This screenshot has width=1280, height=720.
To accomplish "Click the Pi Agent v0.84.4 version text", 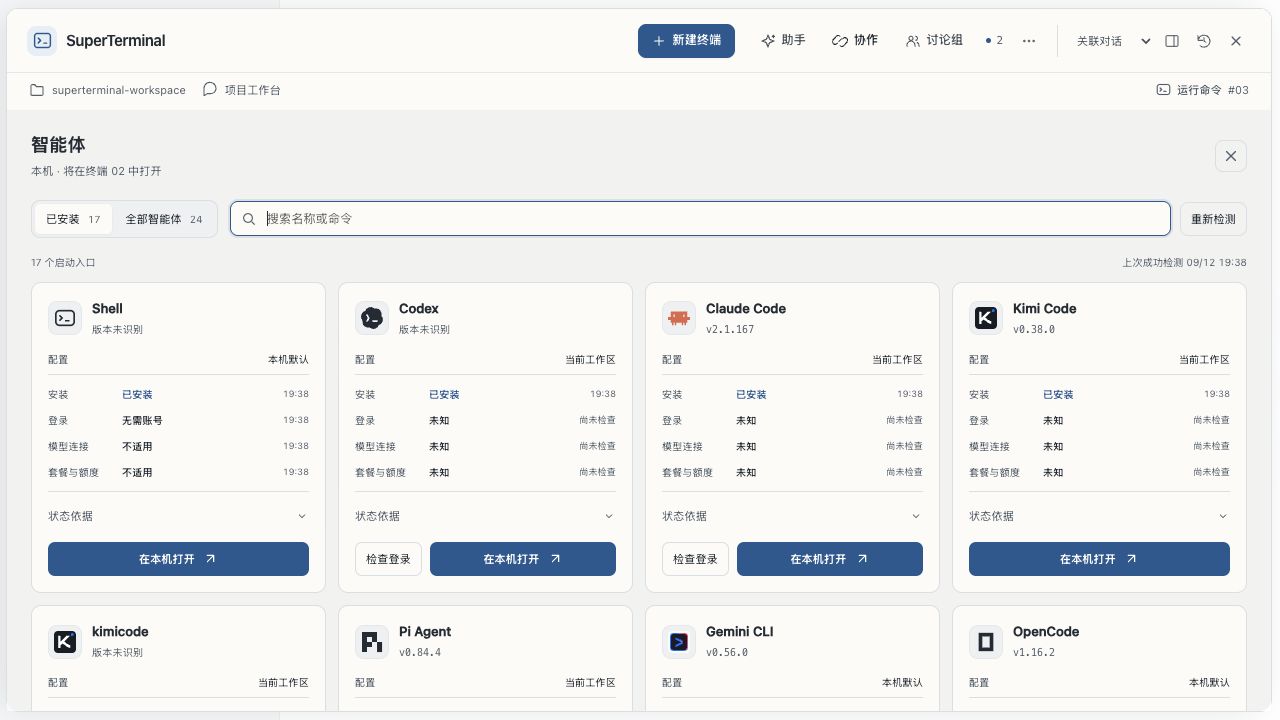I will [420, 652].
